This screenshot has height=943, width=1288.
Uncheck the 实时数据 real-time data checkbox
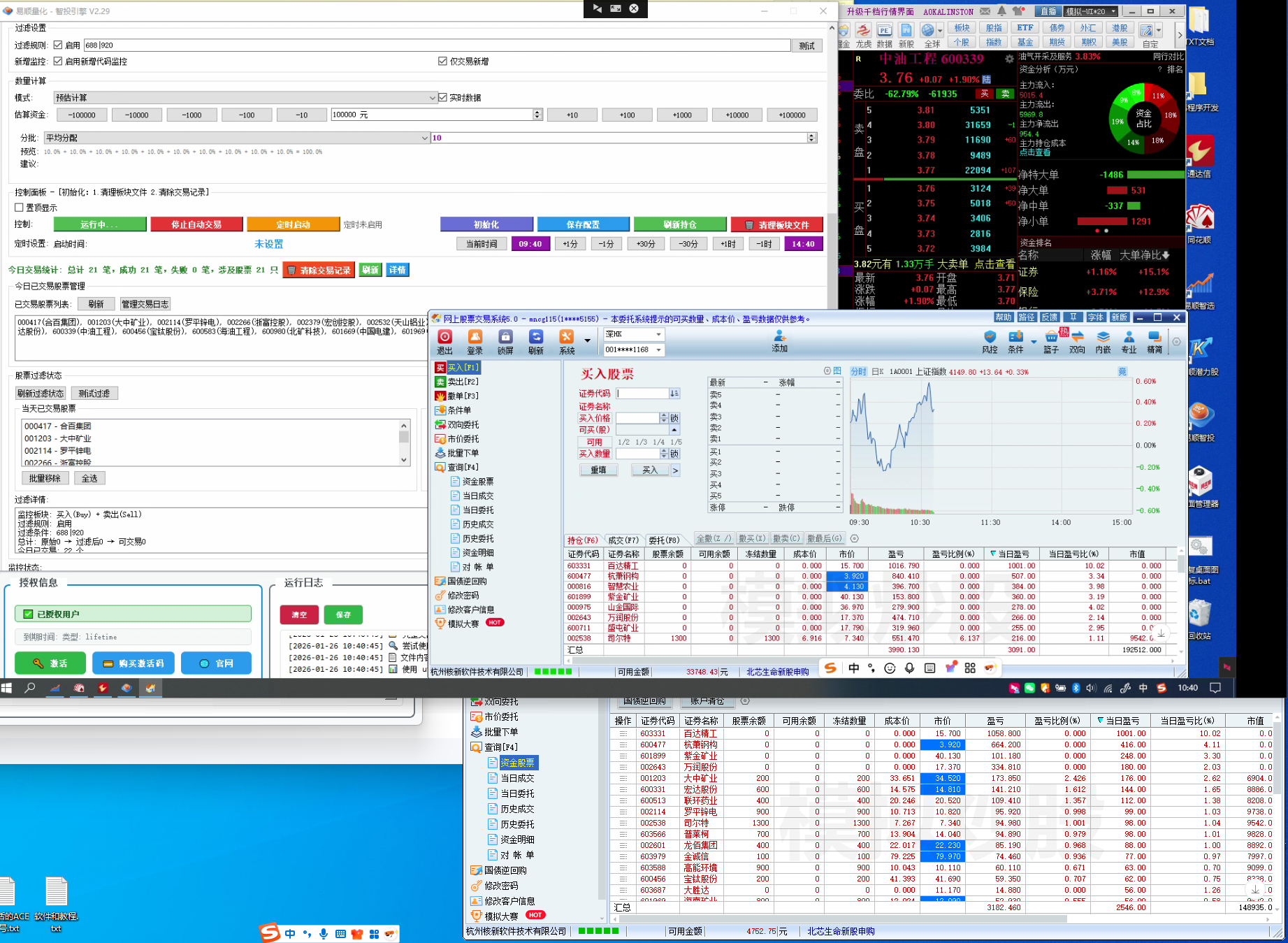tap(443, 98)
